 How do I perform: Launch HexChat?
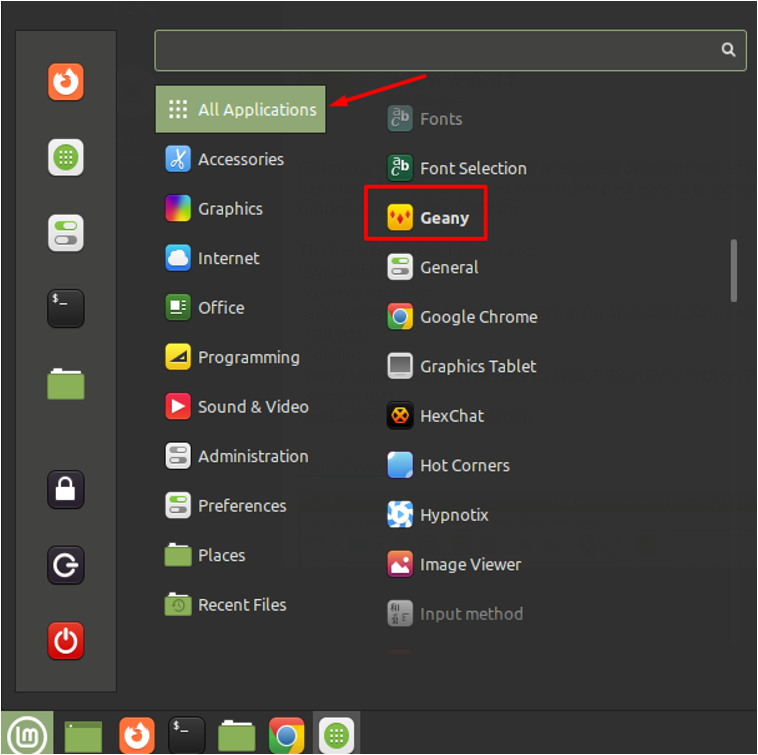pyautogui.click(x=436, y=416)
